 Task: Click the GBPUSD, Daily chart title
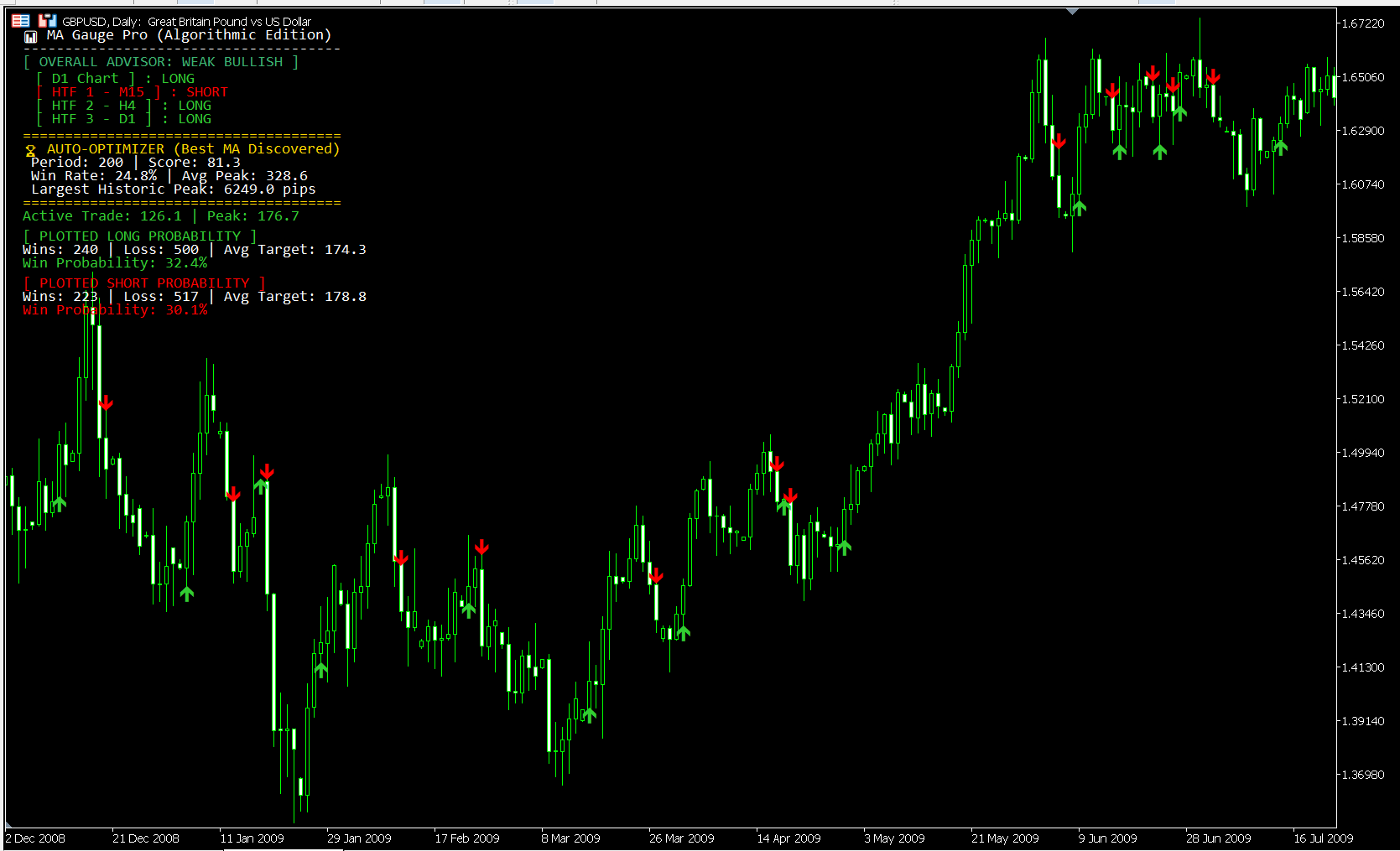(x=186, y=22)
